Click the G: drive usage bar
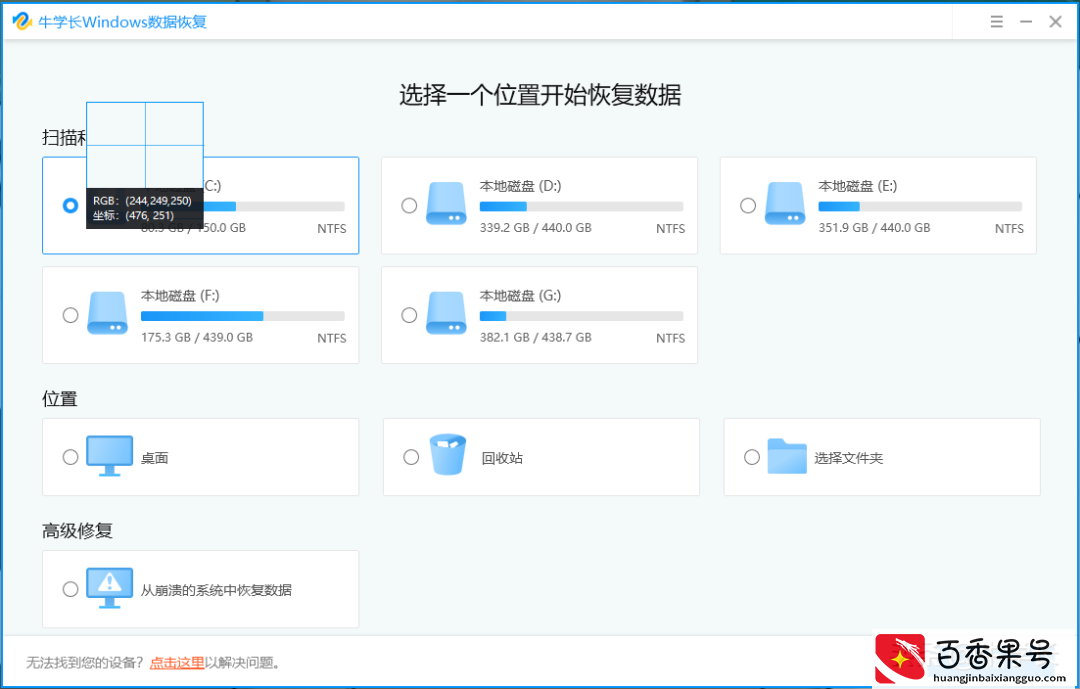Screen dimensions: 1080x689 coord(581,316)
